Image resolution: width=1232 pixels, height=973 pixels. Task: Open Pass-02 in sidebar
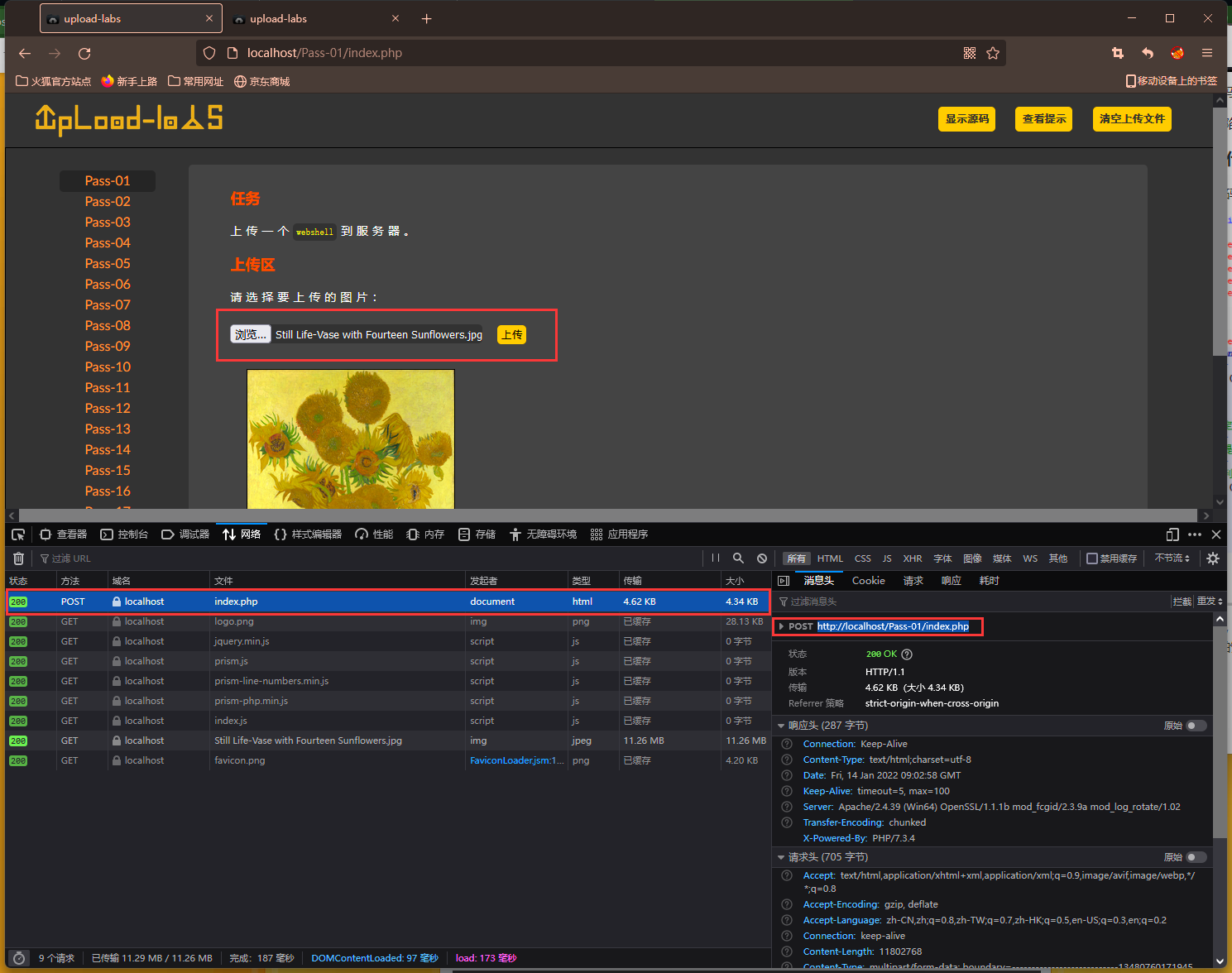click(x=108, y=202)
